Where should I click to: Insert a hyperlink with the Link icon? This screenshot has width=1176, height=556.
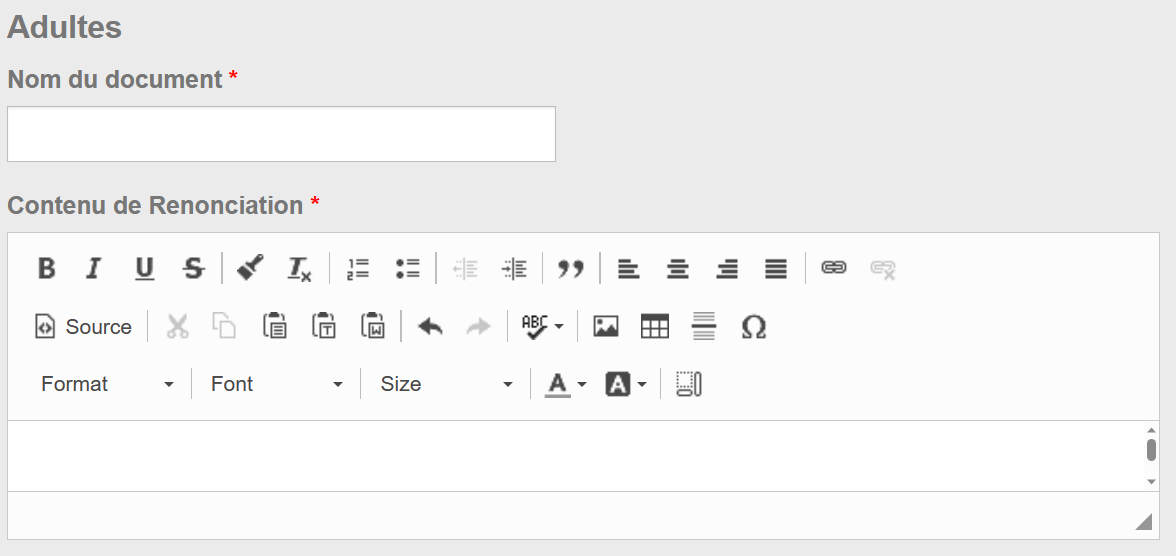[834, 268]
